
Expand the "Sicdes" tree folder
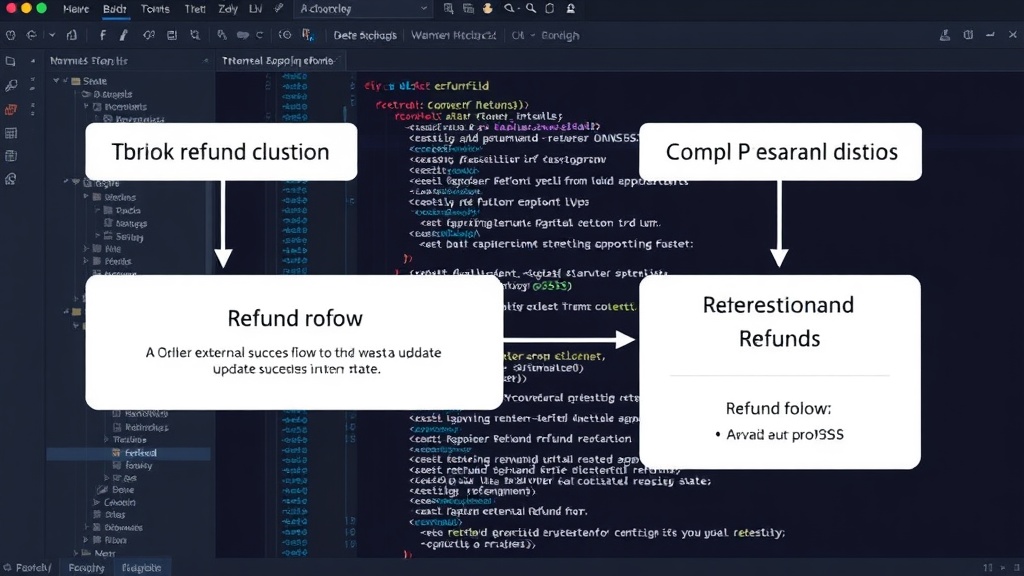(86, 197)
